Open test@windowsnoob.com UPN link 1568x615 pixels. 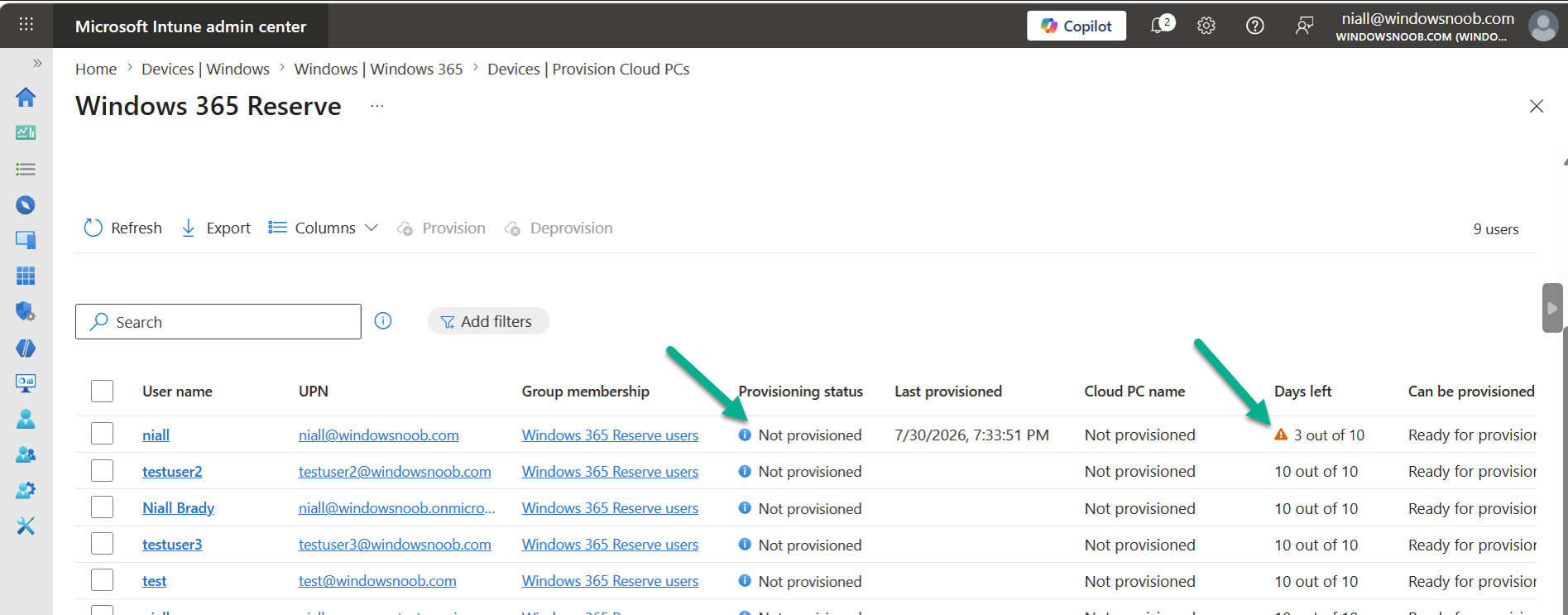click(x=377, y=580)
